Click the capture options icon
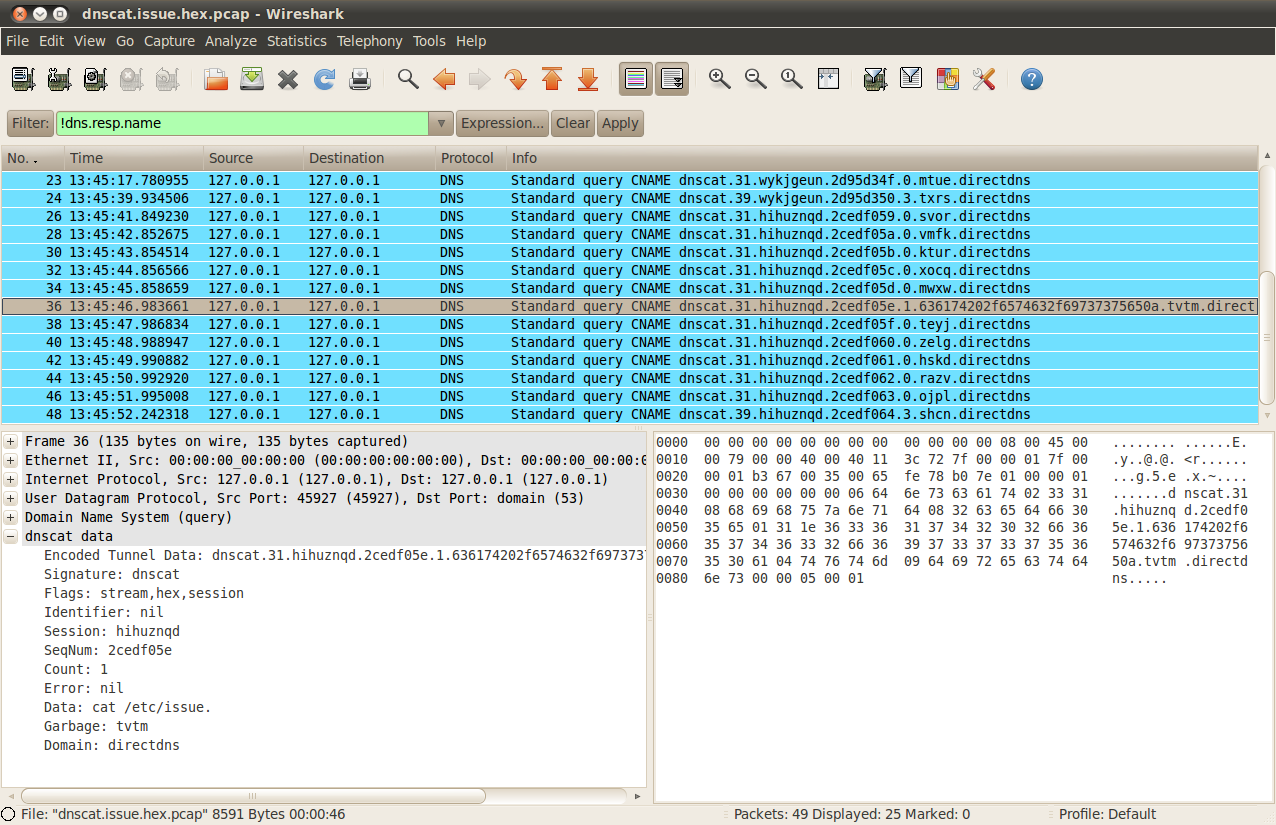Screen dimensions: 1276x825 point(60,79)
